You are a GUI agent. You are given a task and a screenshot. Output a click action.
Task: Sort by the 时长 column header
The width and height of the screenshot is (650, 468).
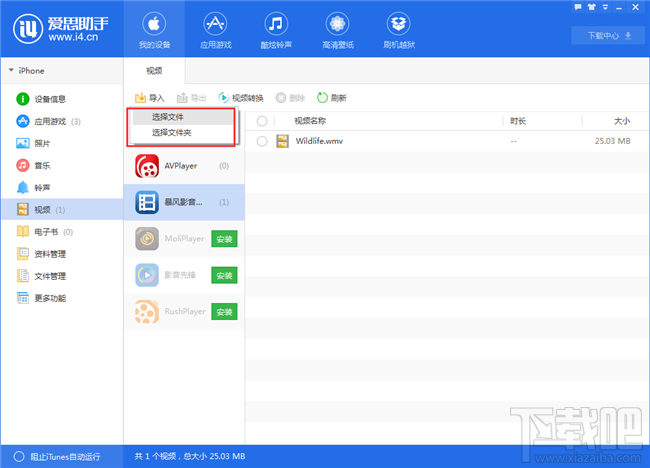point(518,121)
